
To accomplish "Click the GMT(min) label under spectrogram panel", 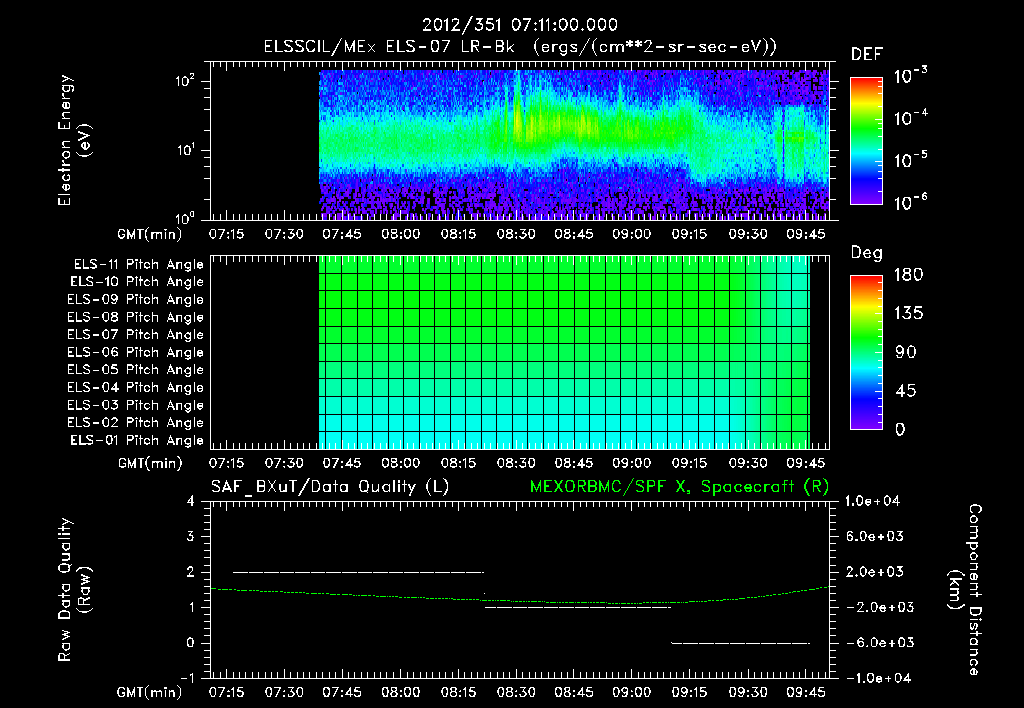I will [x=150, y=234].
